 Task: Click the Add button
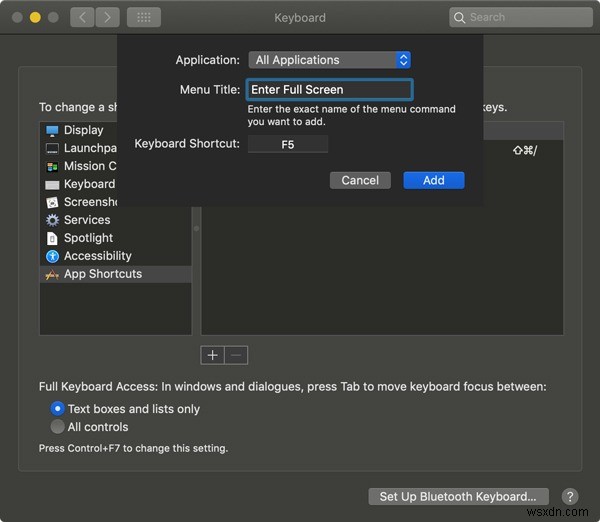434,180
